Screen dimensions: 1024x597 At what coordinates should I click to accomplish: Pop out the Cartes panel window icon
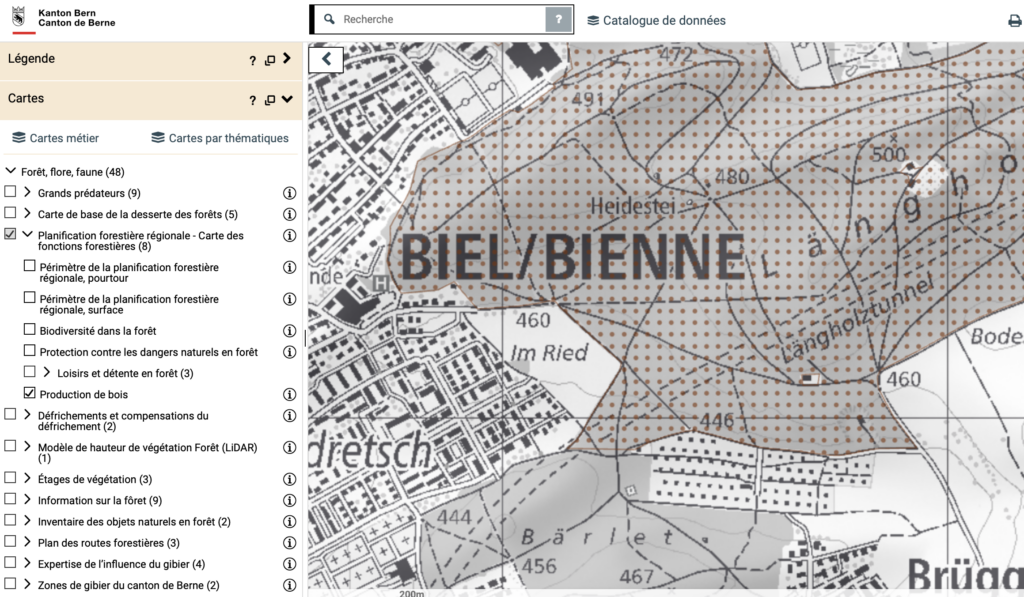coord(270,100)
